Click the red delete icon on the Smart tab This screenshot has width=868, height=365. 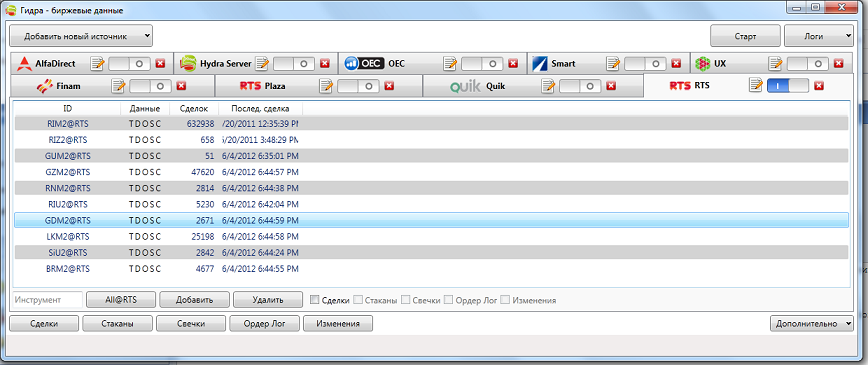coord(676,64)
